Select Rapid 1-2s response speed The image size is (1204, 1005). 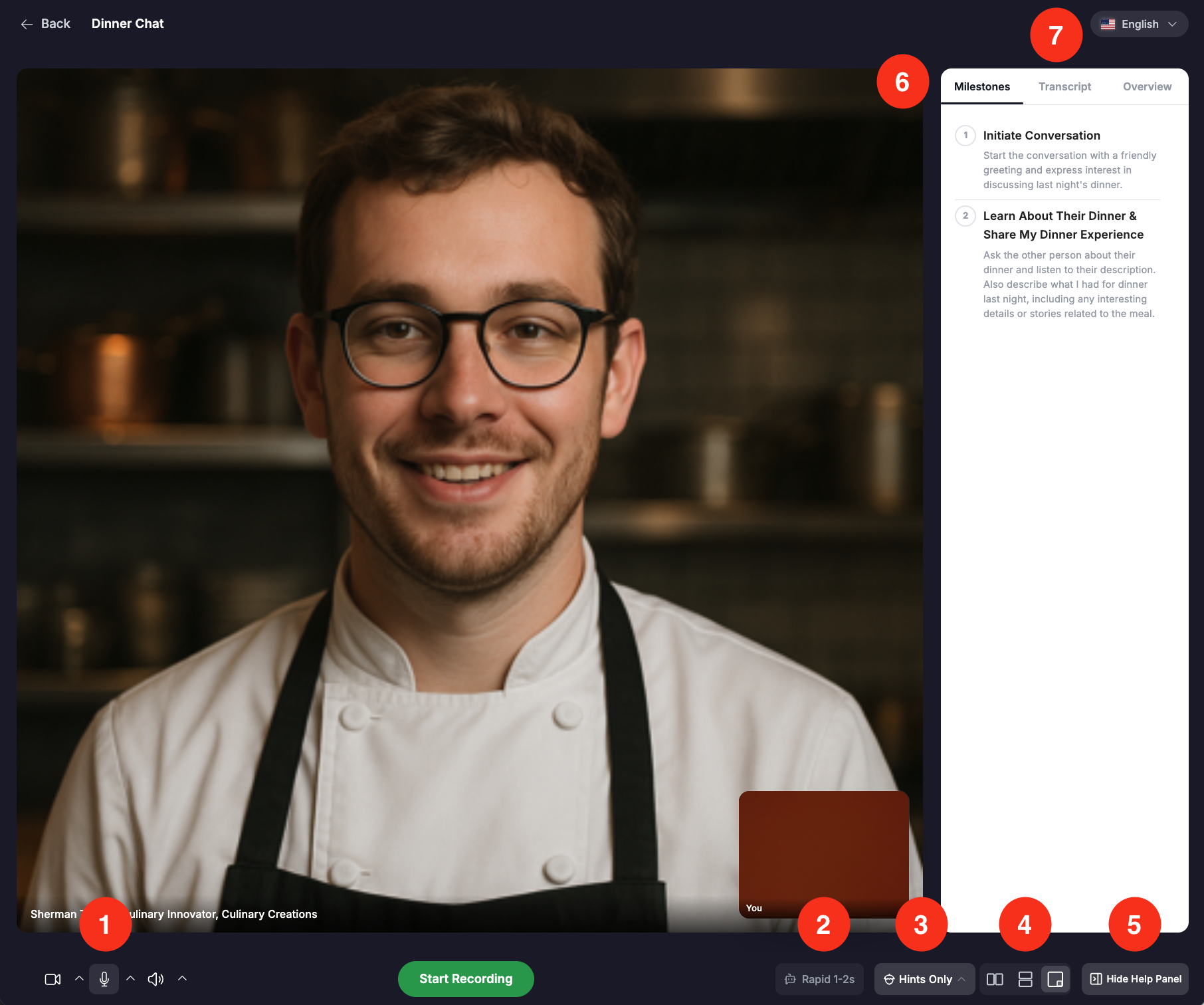[x=820, y=979]
